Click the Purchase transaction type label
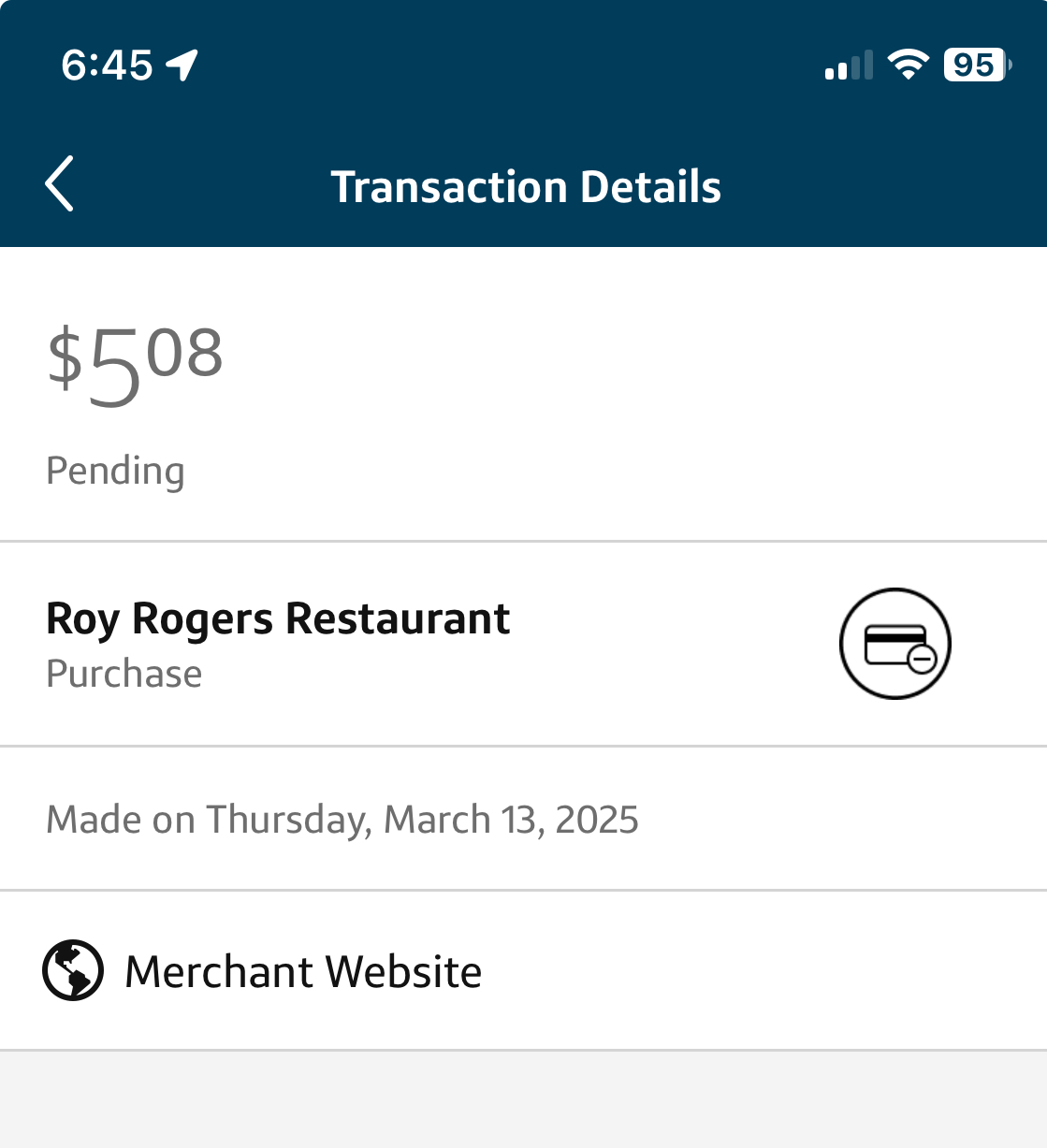This screenshot has width=1047, height=1148. point(124,674)
